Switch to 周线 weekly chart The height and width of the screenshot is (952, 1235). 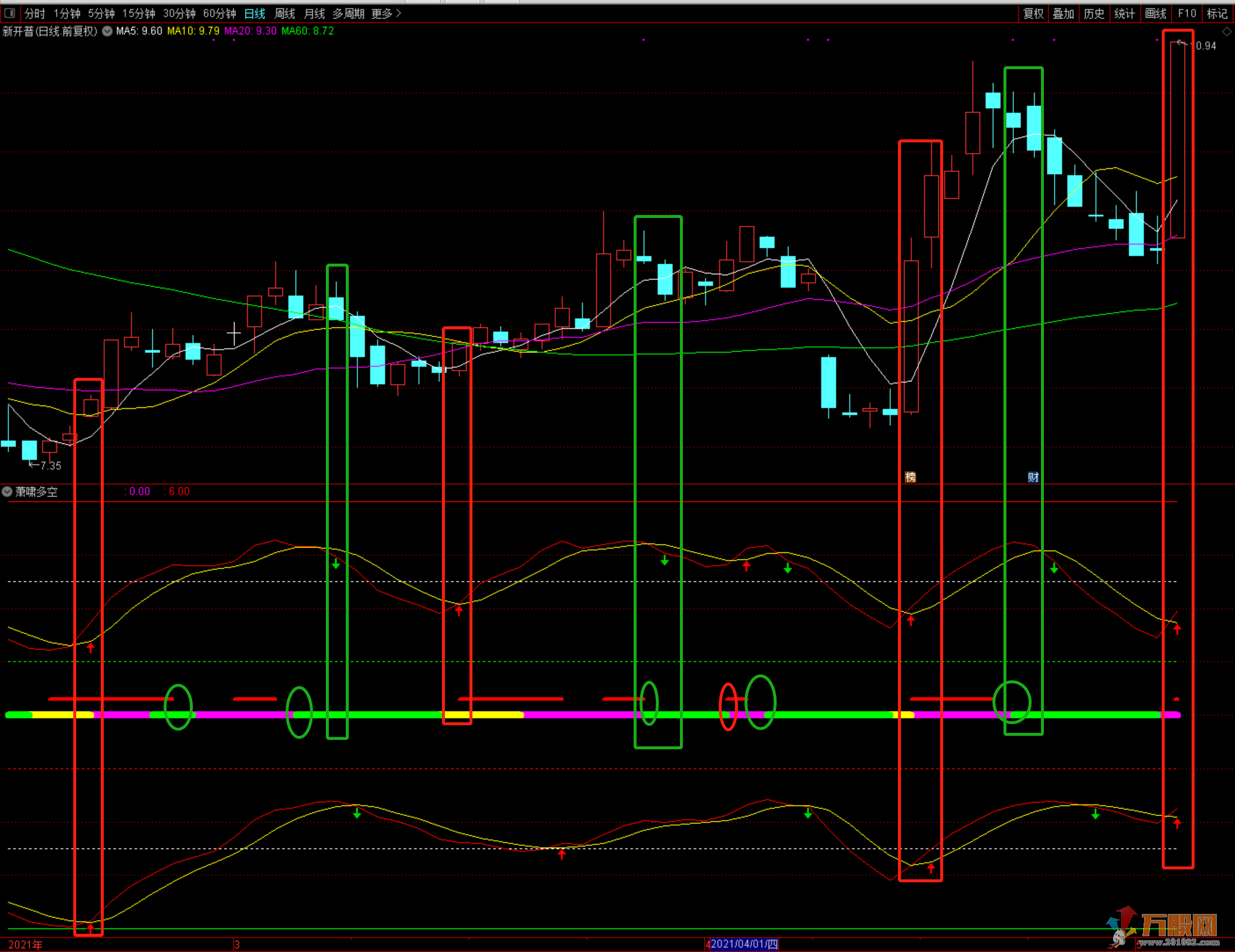point(284,13)
